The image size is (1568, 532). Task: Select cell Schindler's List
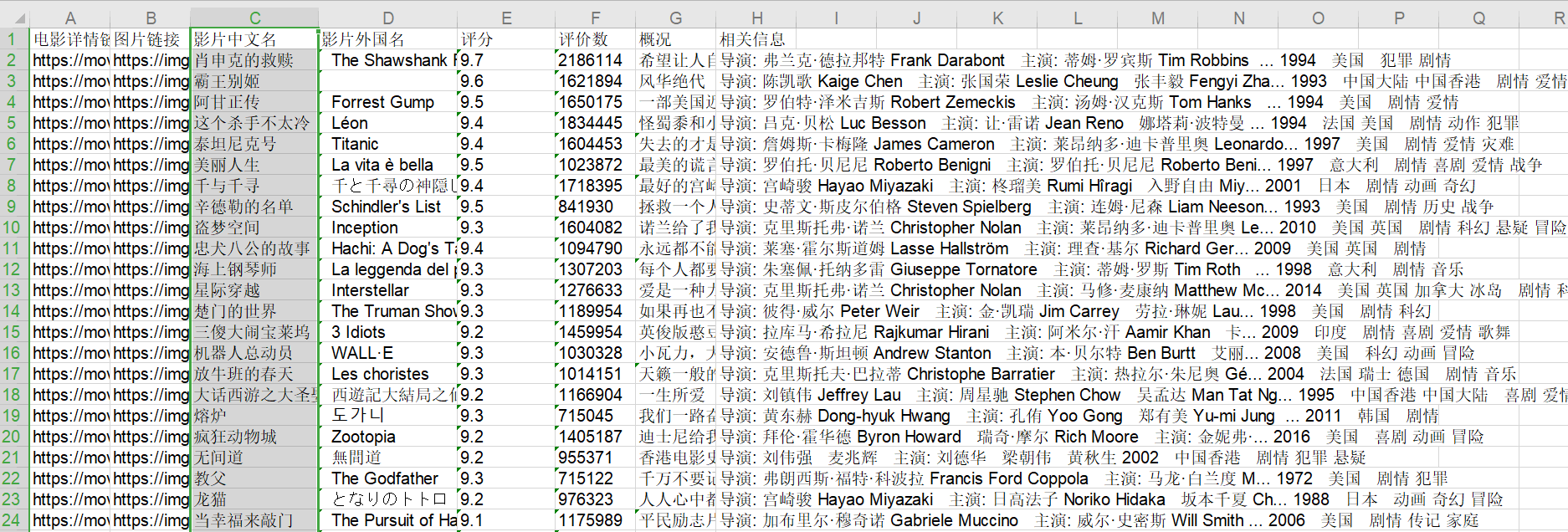tap(388, 206)
